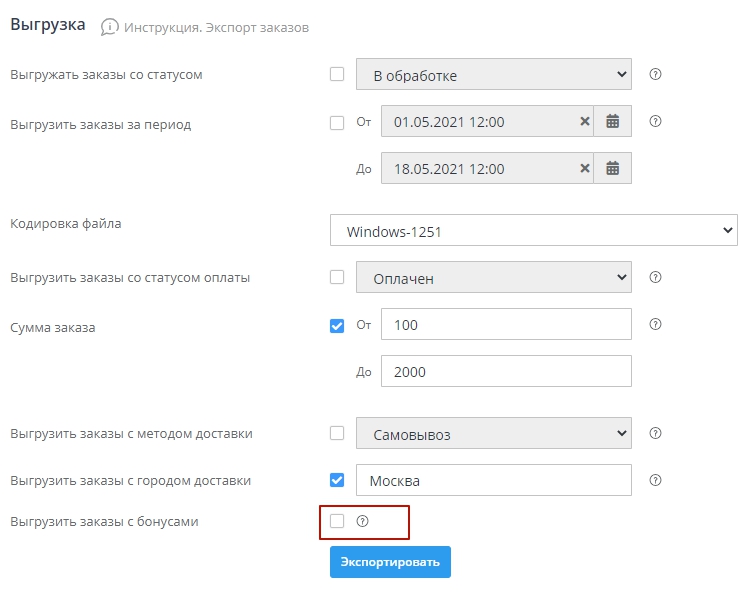740x597 pixels.
Task: Click help icon next to order status dropdown
Action: pos(655,74)
